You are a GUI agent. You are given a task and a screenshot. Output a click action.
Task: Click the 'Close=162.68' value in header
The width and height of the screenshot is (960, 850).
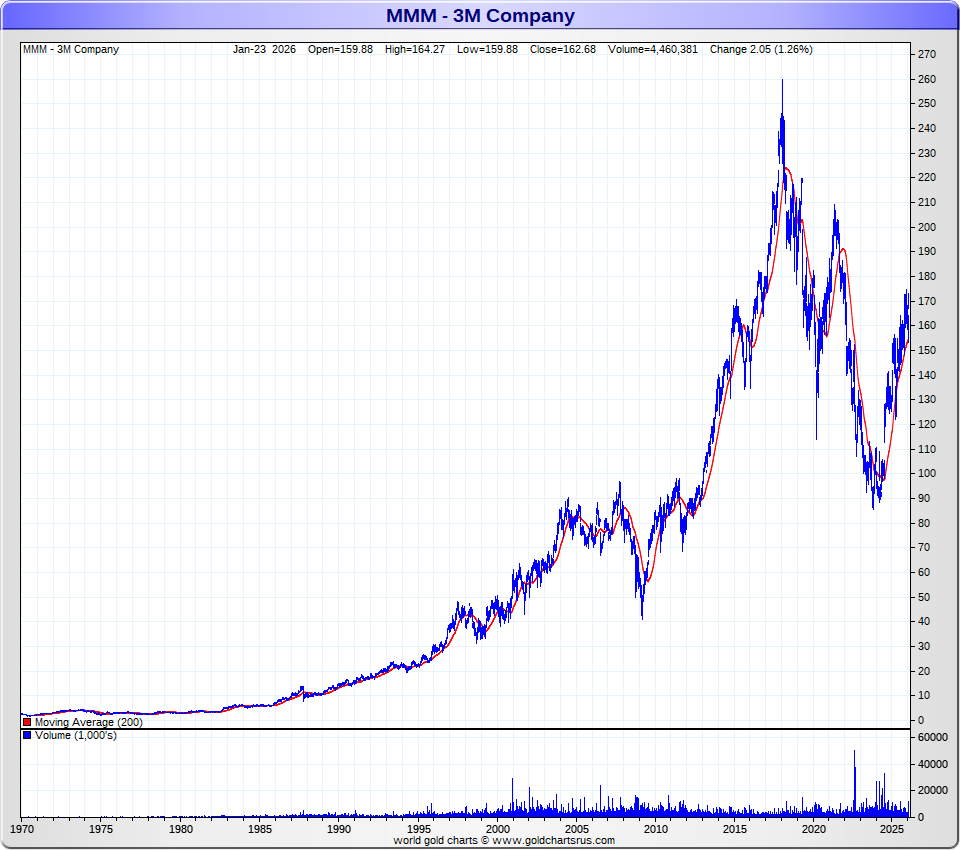click(563, 49)
